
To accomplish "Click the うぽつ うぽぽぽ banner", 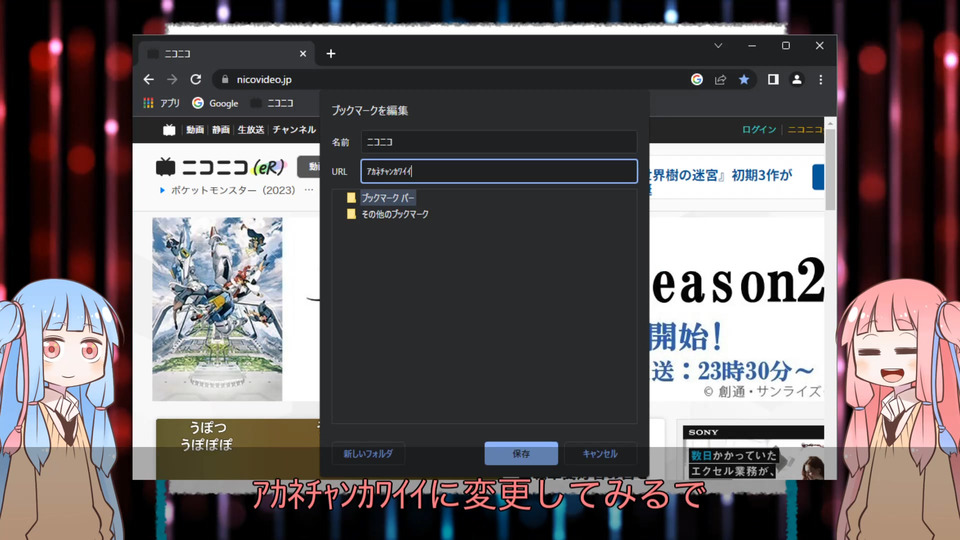I will [238, 449].
